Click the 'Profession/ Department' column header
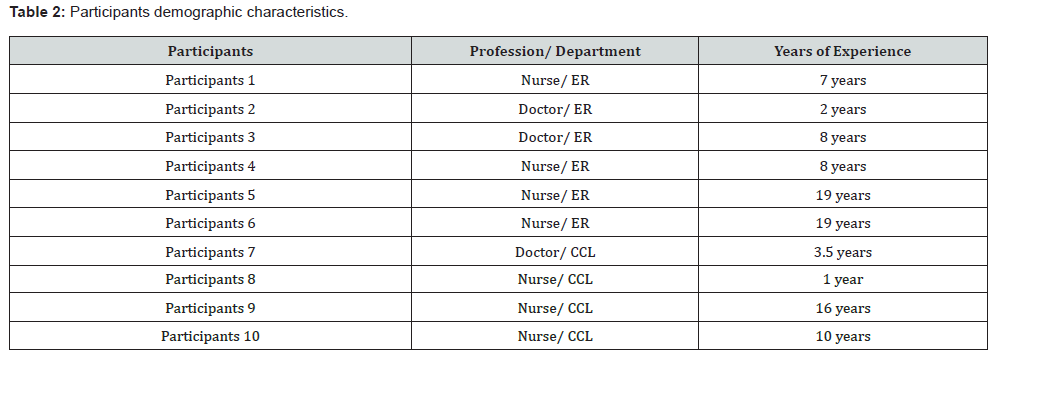This screenshot has width=1060, height=413. coord(555,51)
